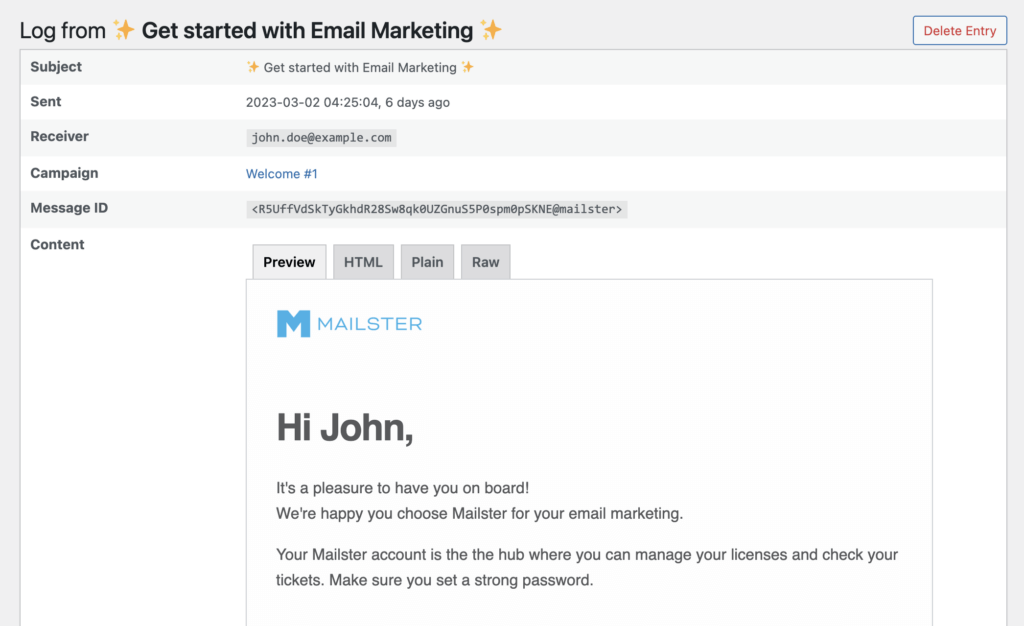Screen dimensions: 1024x626
Task: Click the Subject row label
Action: pos(56,67)
